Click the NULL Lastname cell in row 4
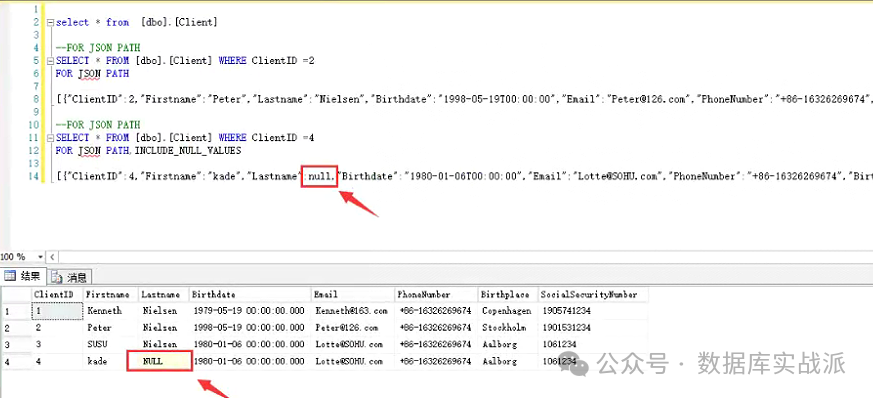 click(x=160, y=361)
